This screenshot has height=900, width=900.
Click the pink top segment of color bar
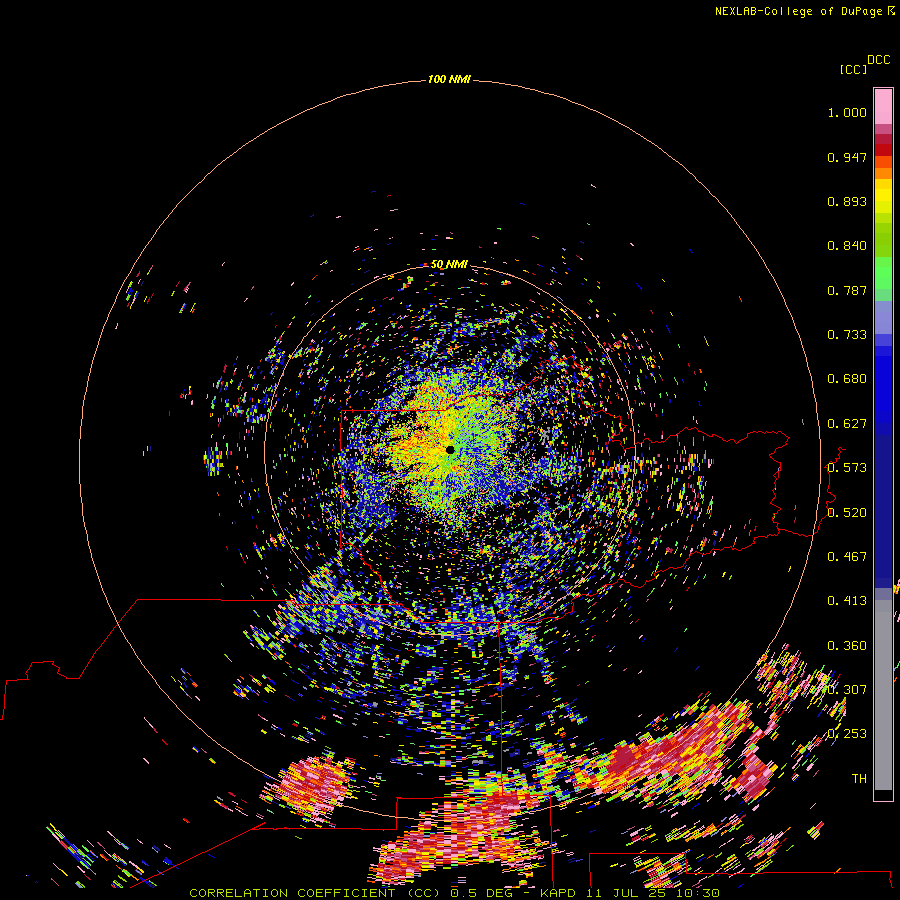coord(883,106)
